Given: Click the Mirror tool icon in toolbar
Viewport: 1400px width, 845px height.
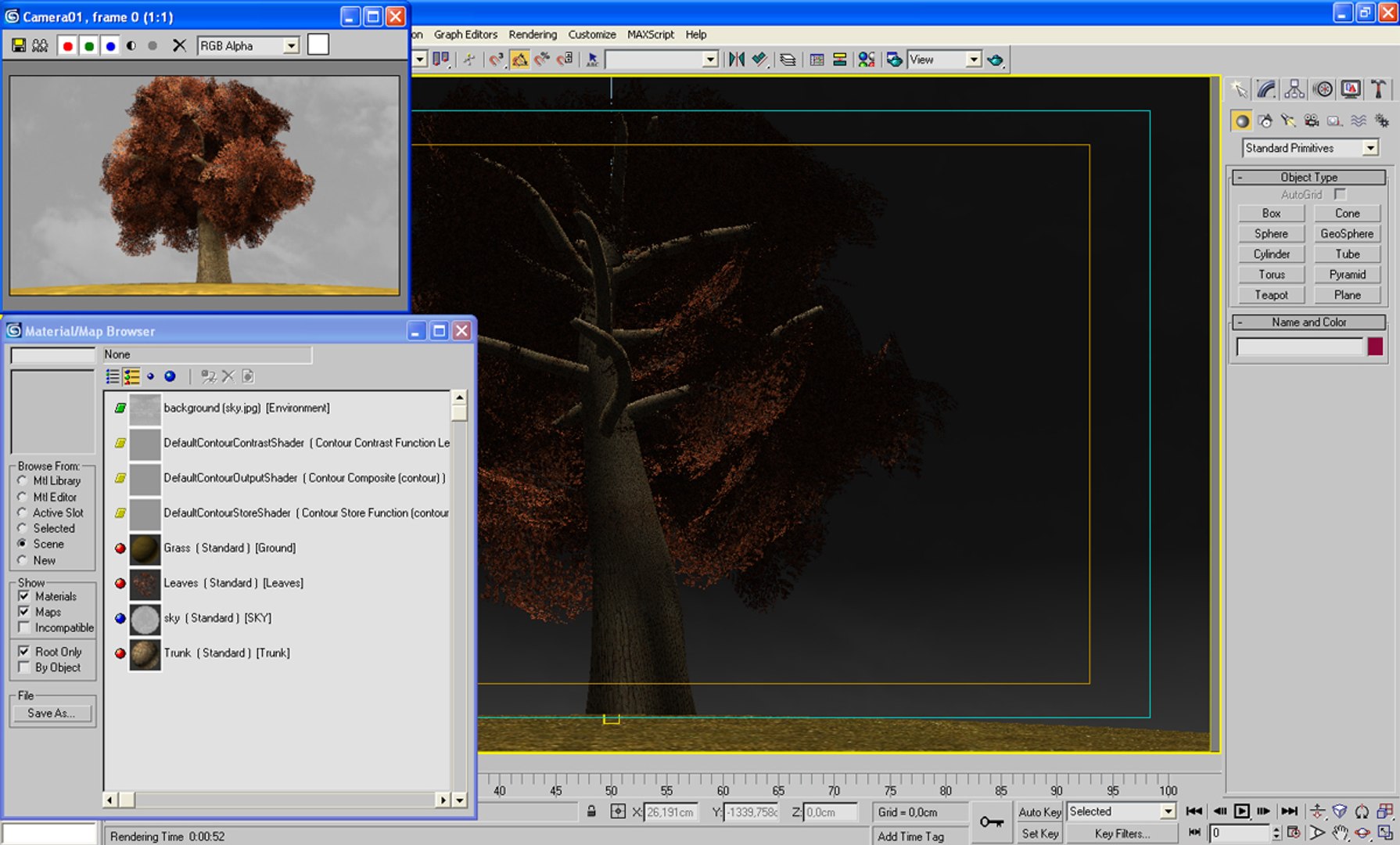Looking at the screenshot, I should coord(736,59).
